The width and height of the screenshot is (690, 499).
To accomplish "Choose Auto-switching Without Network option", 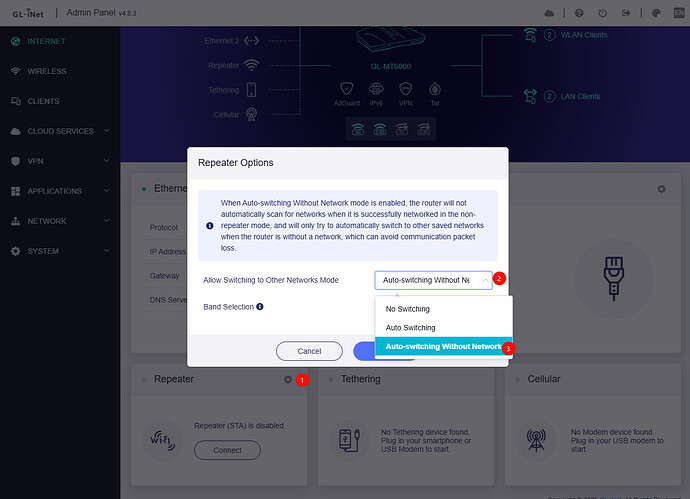I will click(x=443, y=347).
